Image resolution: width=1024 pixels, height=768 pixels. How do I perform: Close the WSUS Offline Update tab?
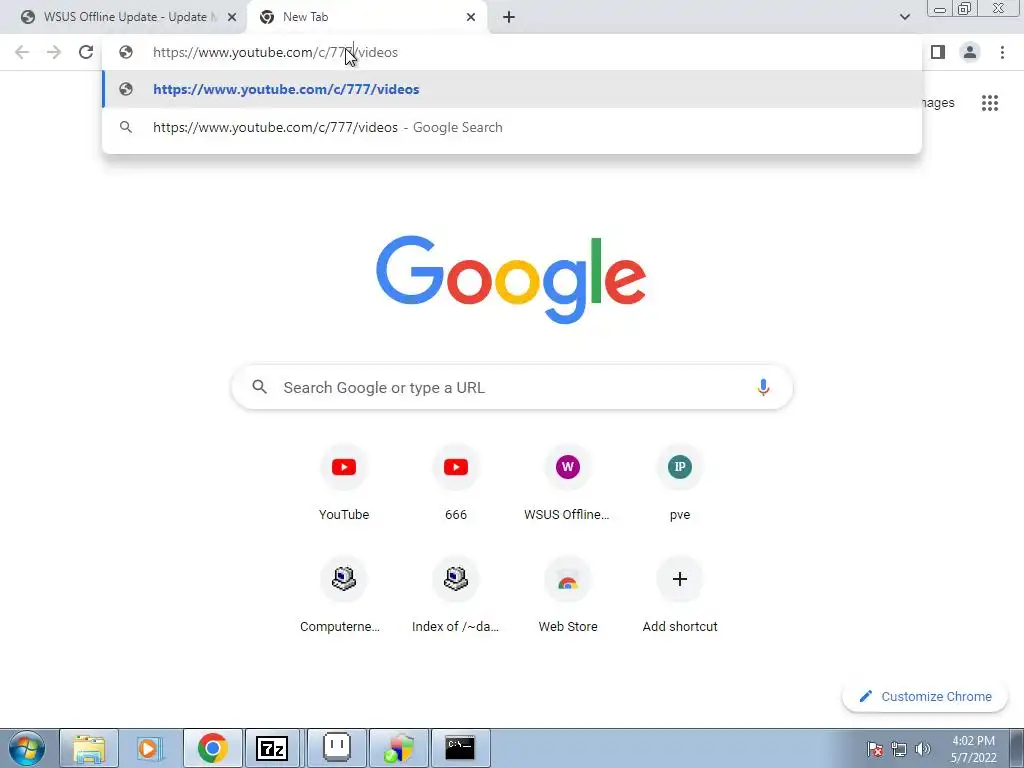(x=232, y=17)
